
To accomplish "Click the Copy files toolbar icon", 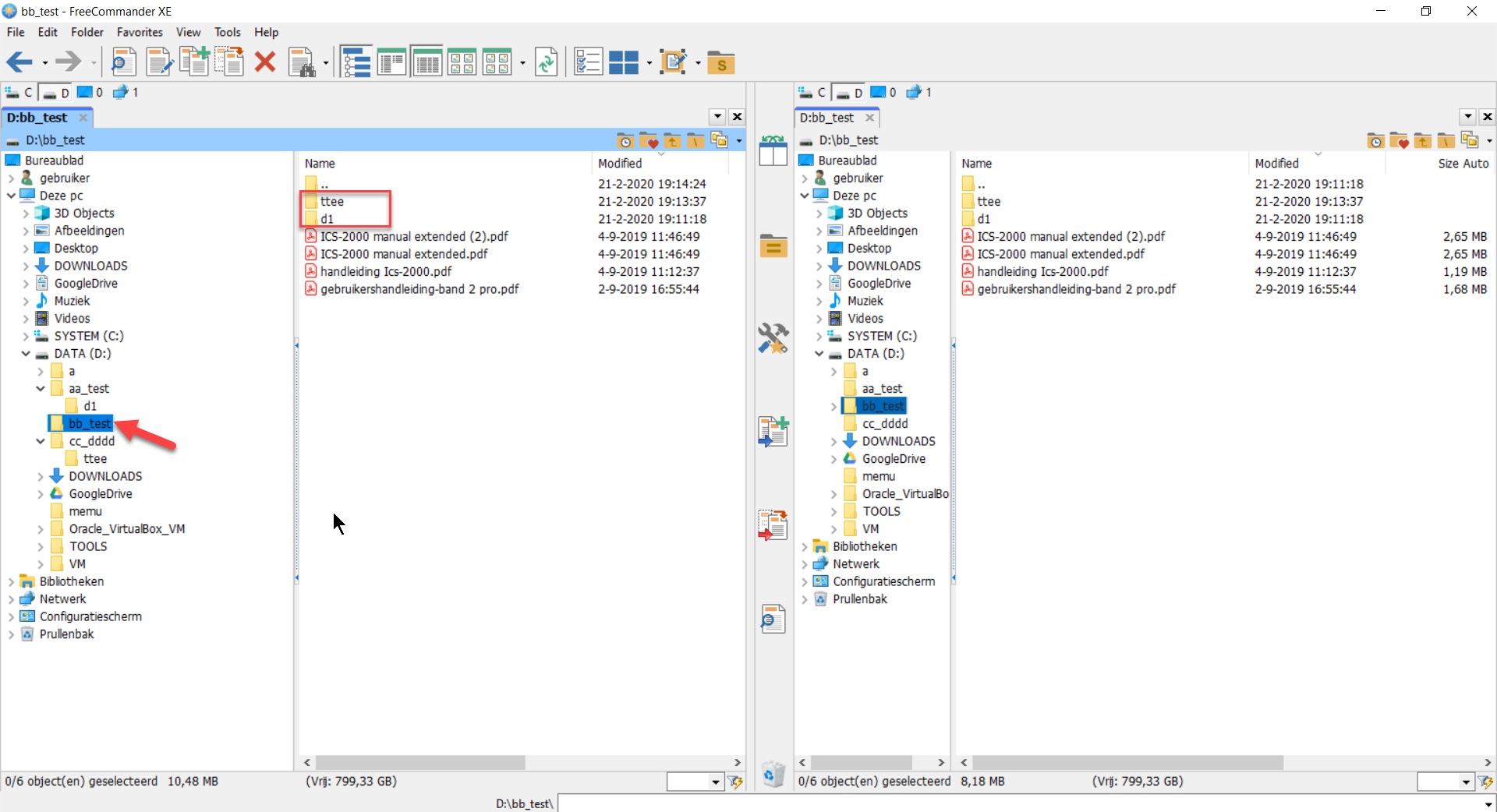I will coord(194,62).
